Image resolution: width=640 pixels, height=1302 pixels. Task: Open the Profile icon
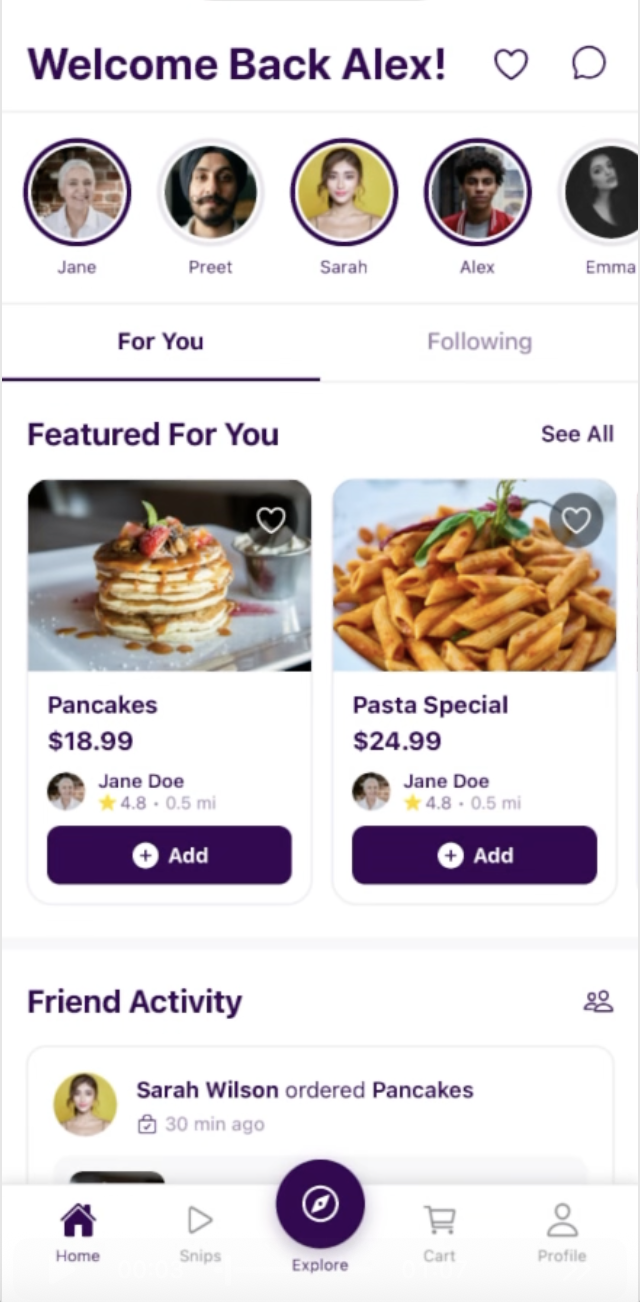pos(561,1220)
